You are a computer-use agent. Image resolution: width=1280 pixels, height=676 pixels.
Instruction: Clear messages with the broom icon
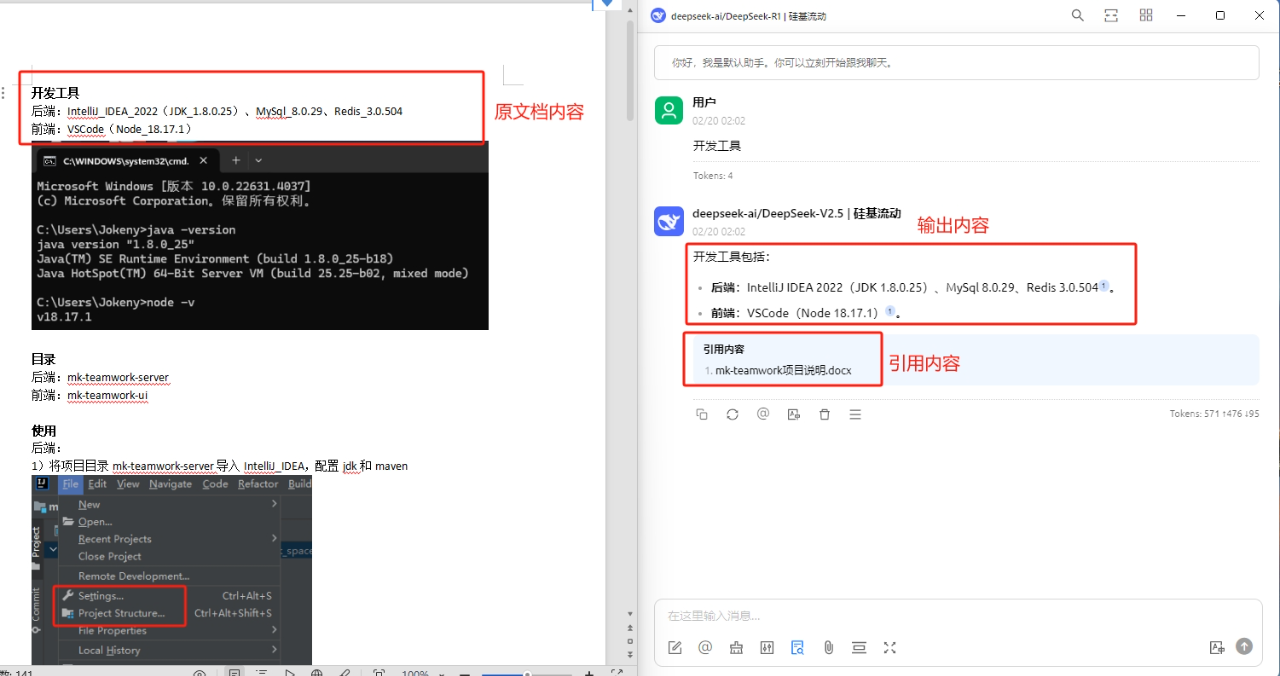pyautogui.click(x=737, y=647)
